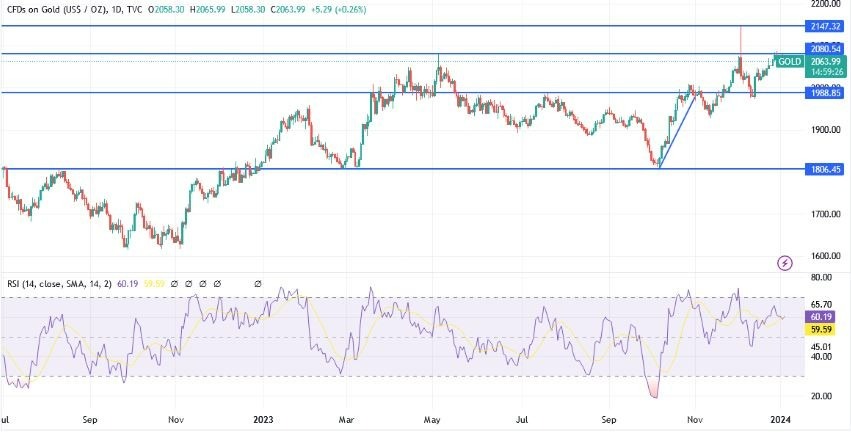This screenshot has width=851, height=432.
Task: Click the 14:59:26 bar countdown
Action: [825, 71]
